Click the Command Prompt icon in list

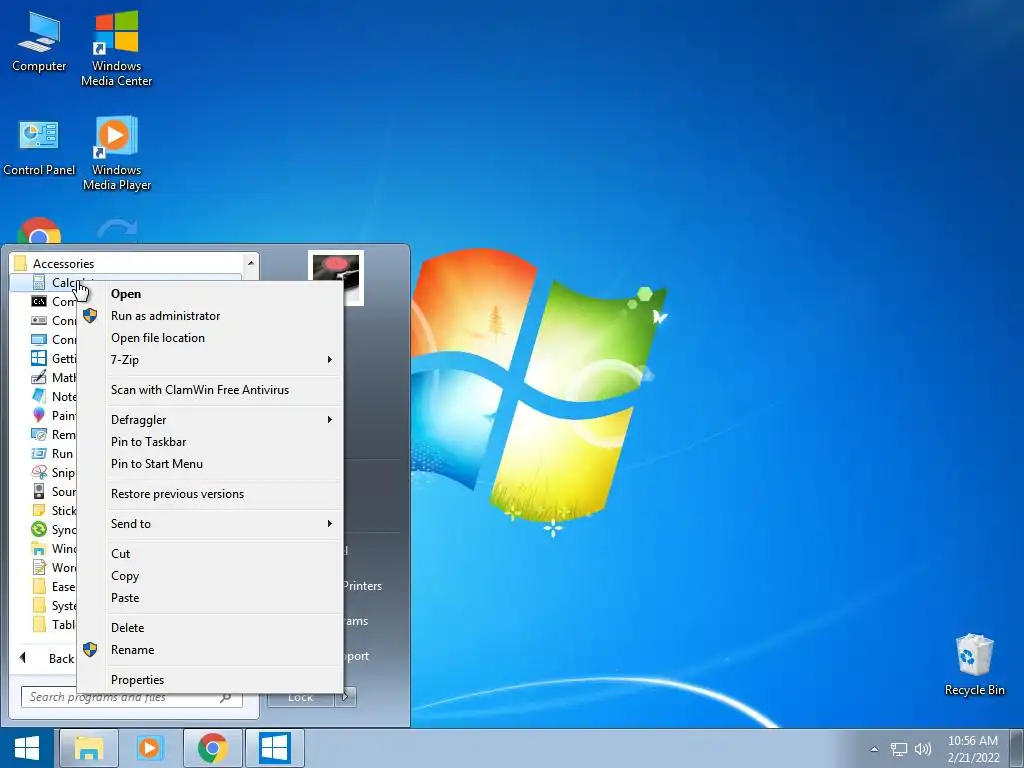coord(39,302)
